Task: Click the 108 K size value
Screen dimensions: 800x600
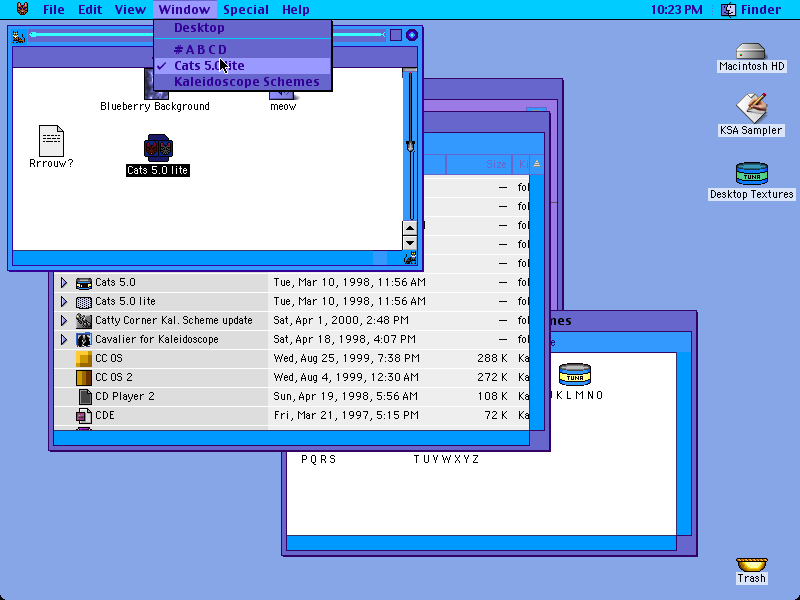Action: (492, 396)
